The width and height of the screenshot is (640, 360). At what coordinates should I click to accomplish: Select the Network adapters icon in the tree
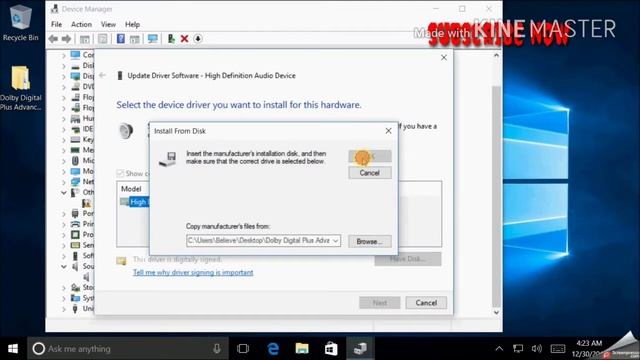(76, 182)
